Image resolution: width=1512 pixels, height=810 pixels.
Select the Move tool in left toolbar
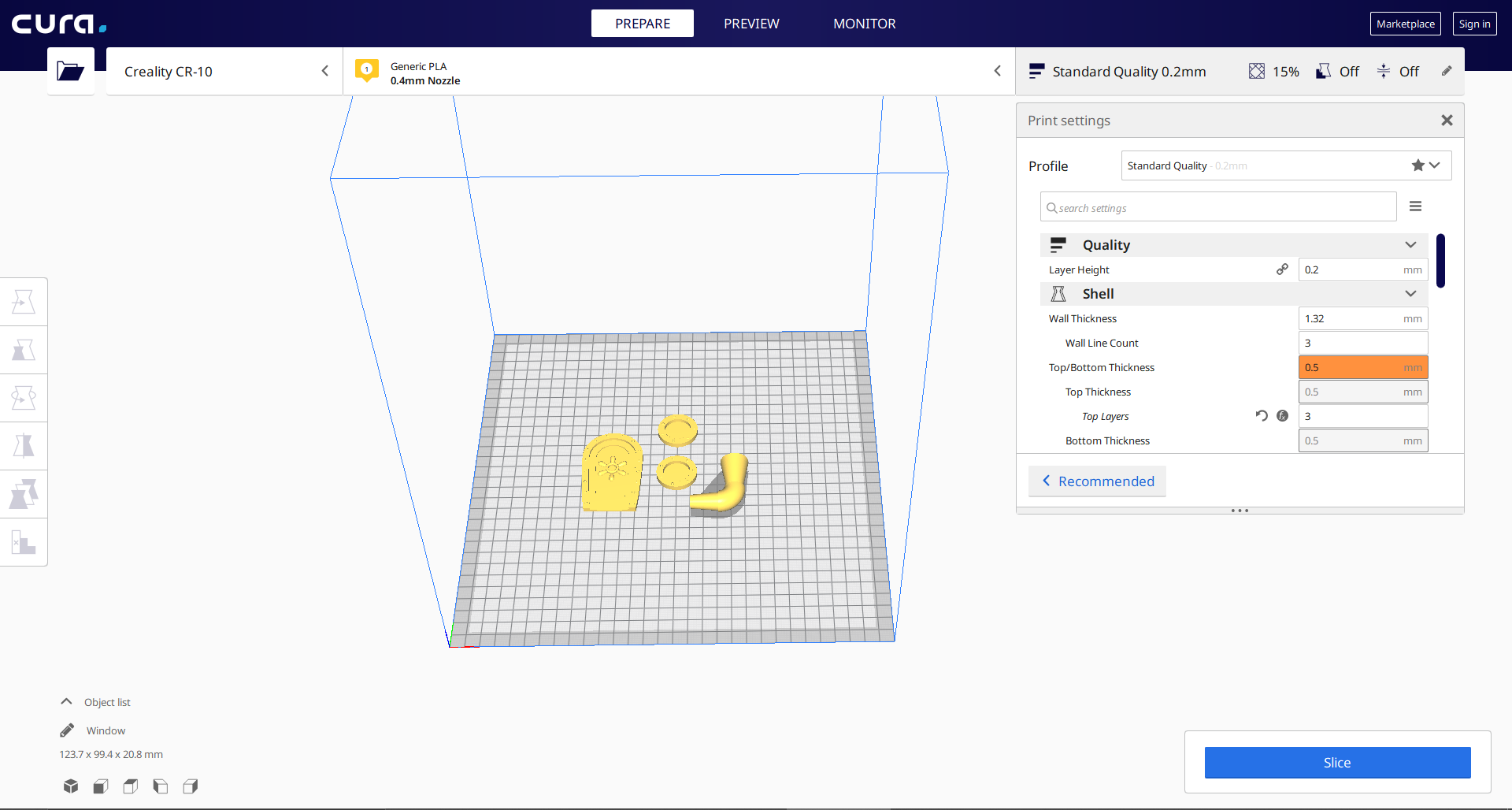(x=24, y=302)
